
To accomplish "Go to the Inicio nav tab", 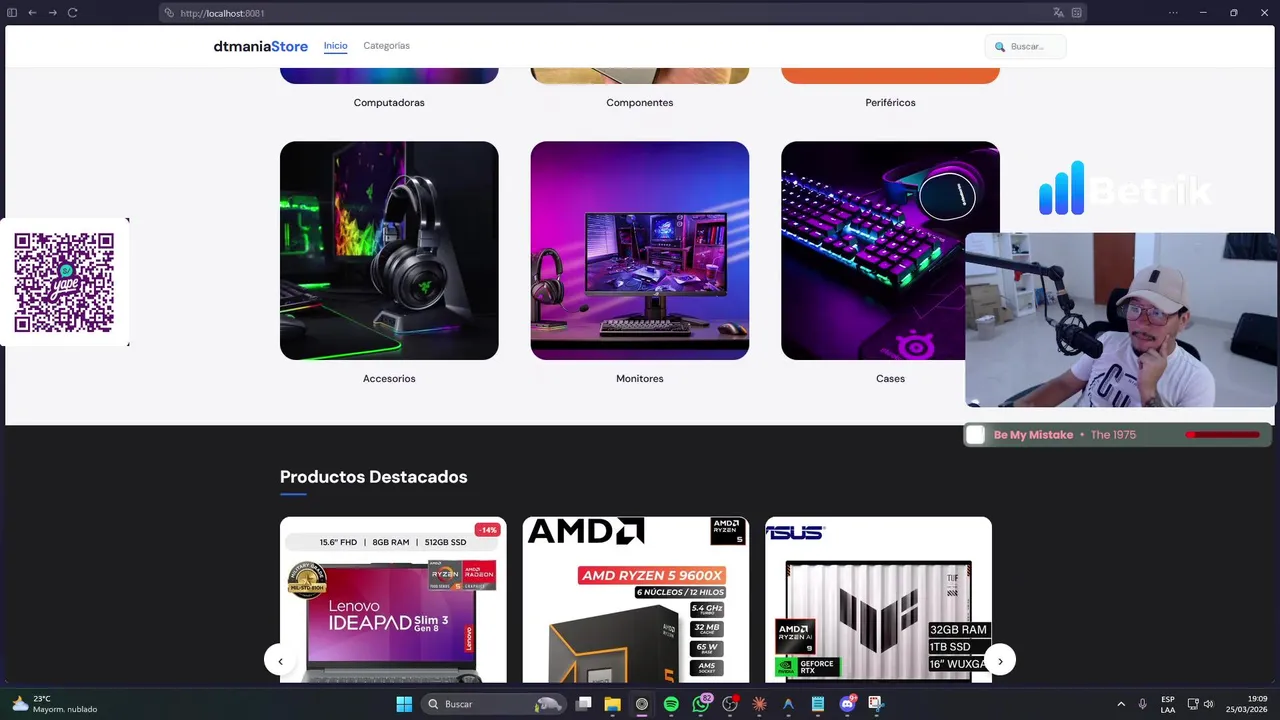I will click(x=335, y=46).
